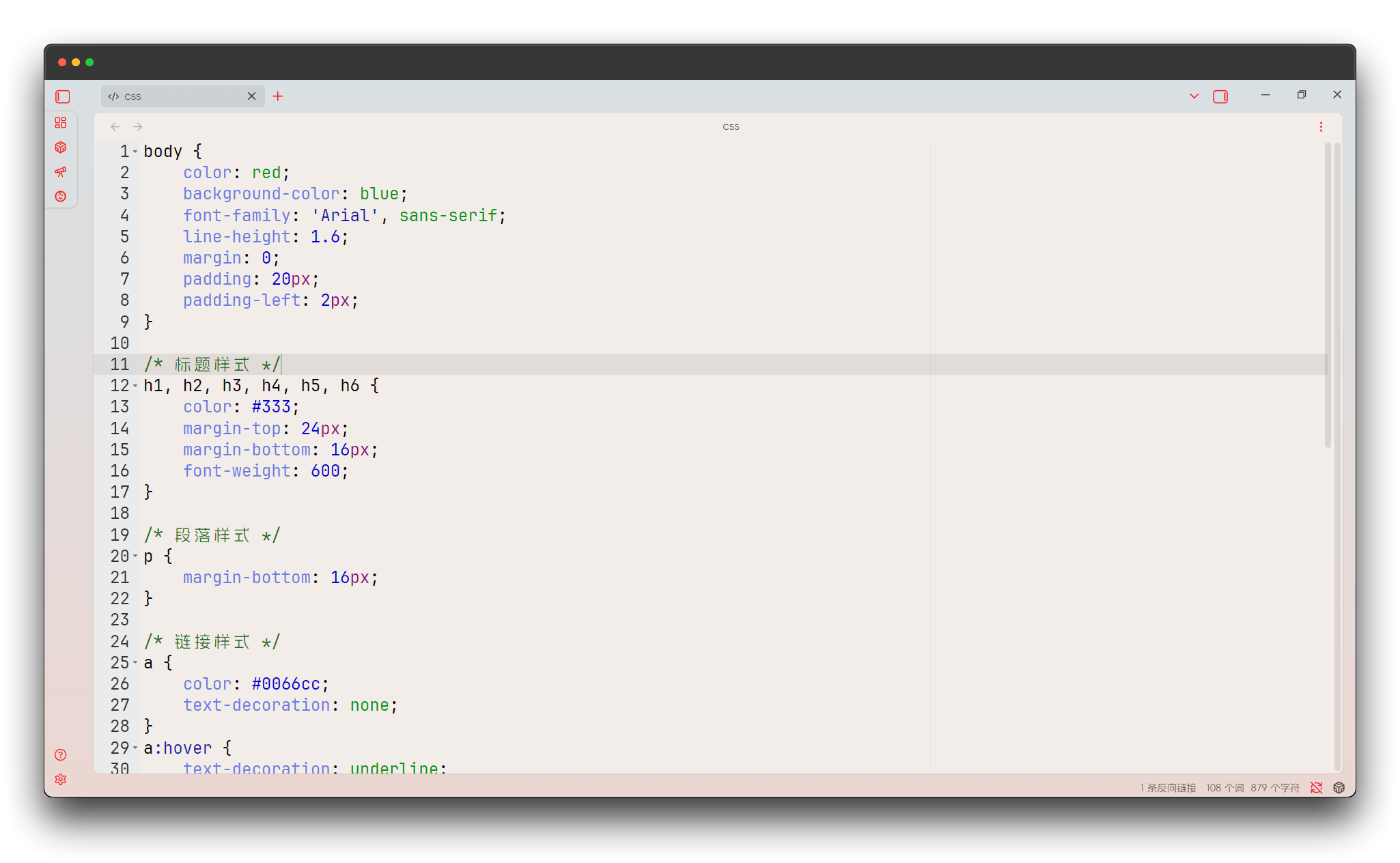
Task: Click the red layout icon near window controls
Action: (x=1220, y=96)
